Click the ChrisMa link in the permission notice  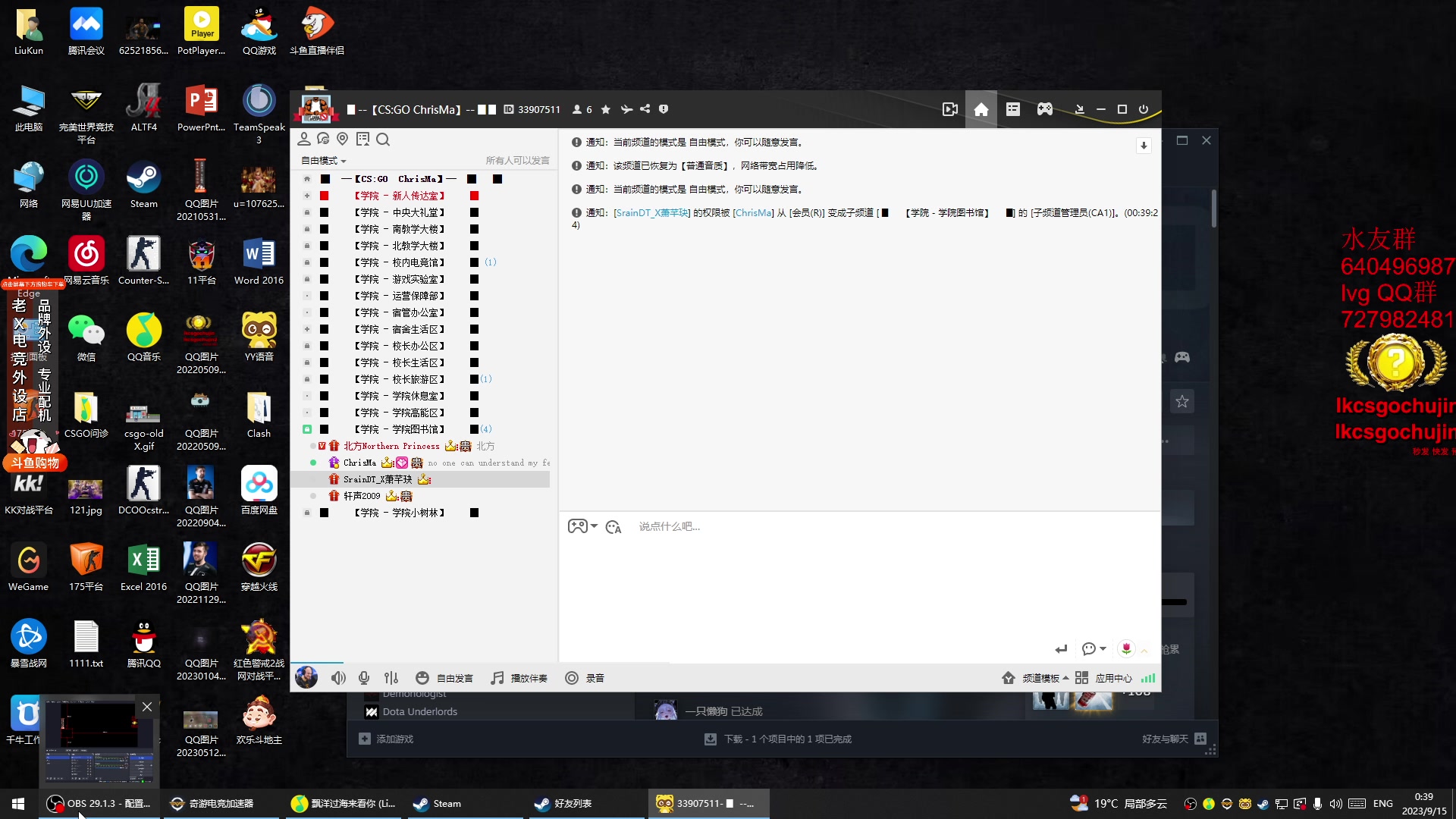(x=753, y=213)
